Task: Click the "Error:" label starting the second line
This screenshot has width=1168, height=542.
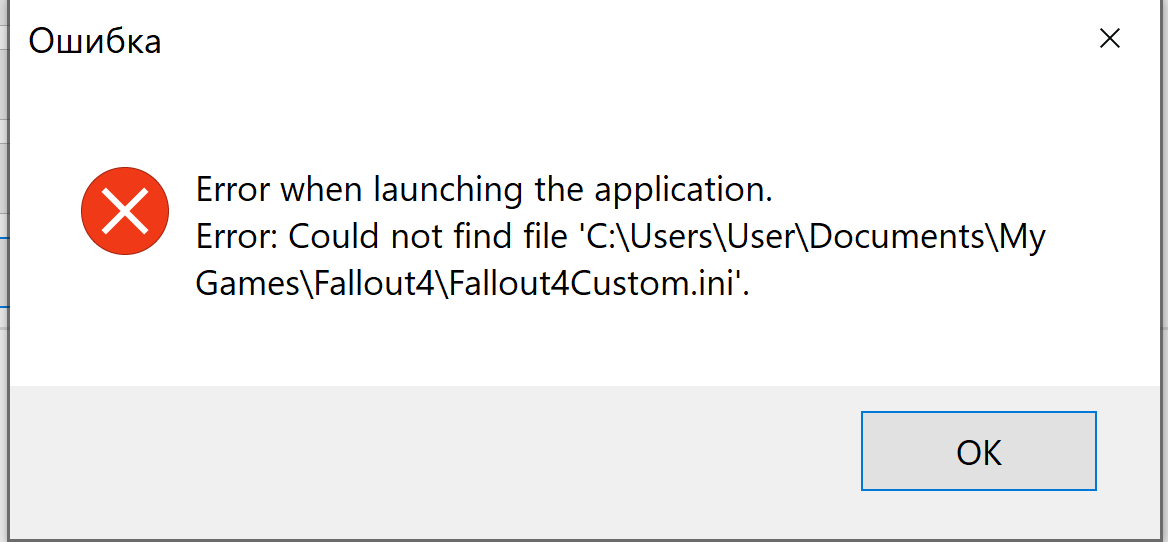Action: (237, 238)
